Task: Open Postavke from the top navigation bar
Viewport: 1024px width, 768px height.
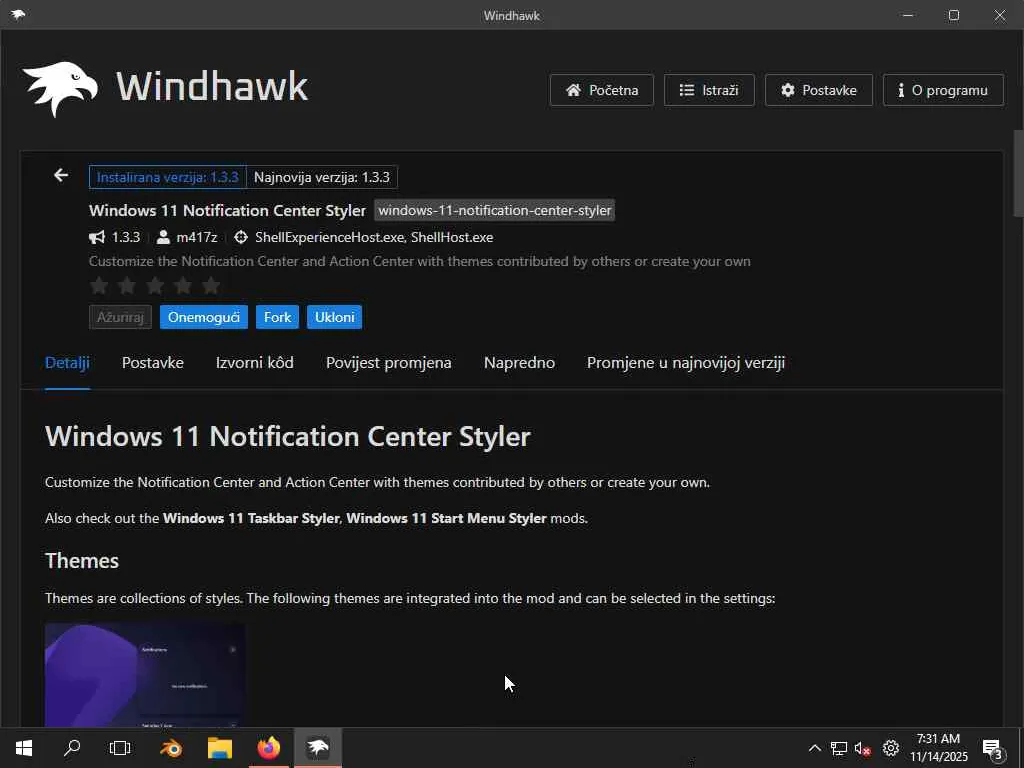Action: (818, 90)
